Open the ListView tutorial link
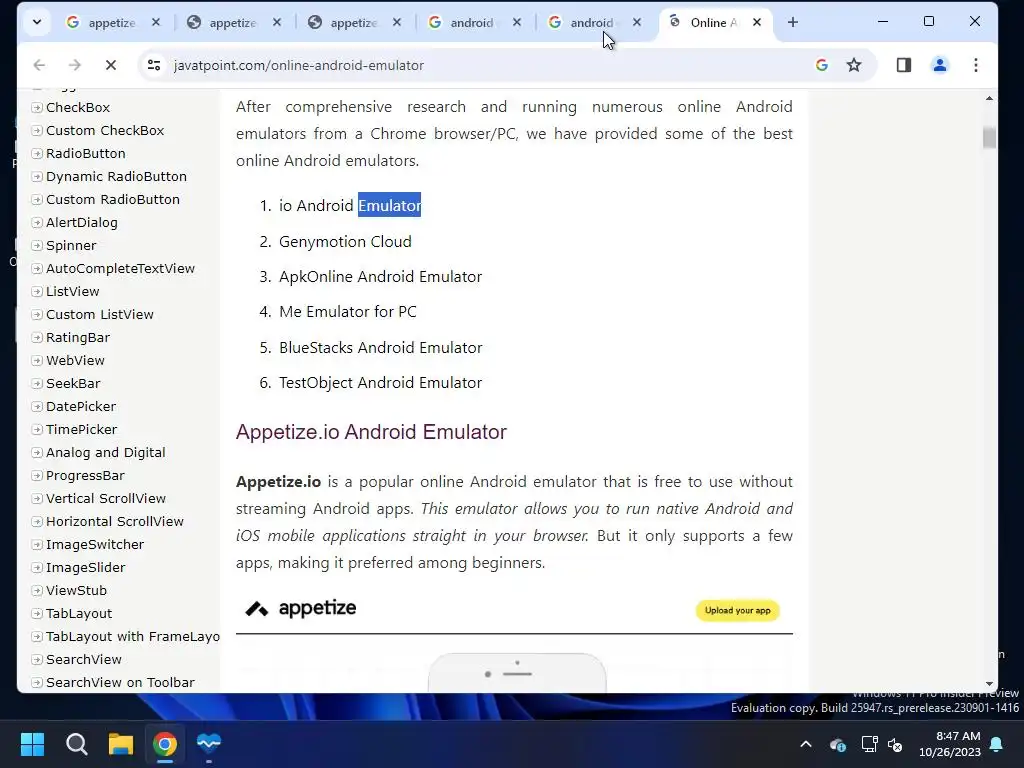This screenshot has width=1024, height=768. (x=72, y=291)
